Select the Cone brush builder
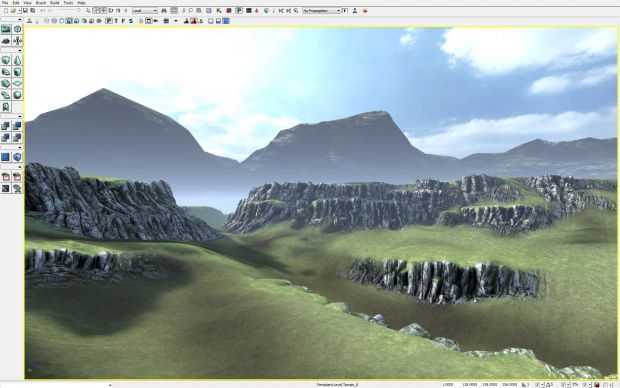The image size is (620, 388). (x=17, y=60)
